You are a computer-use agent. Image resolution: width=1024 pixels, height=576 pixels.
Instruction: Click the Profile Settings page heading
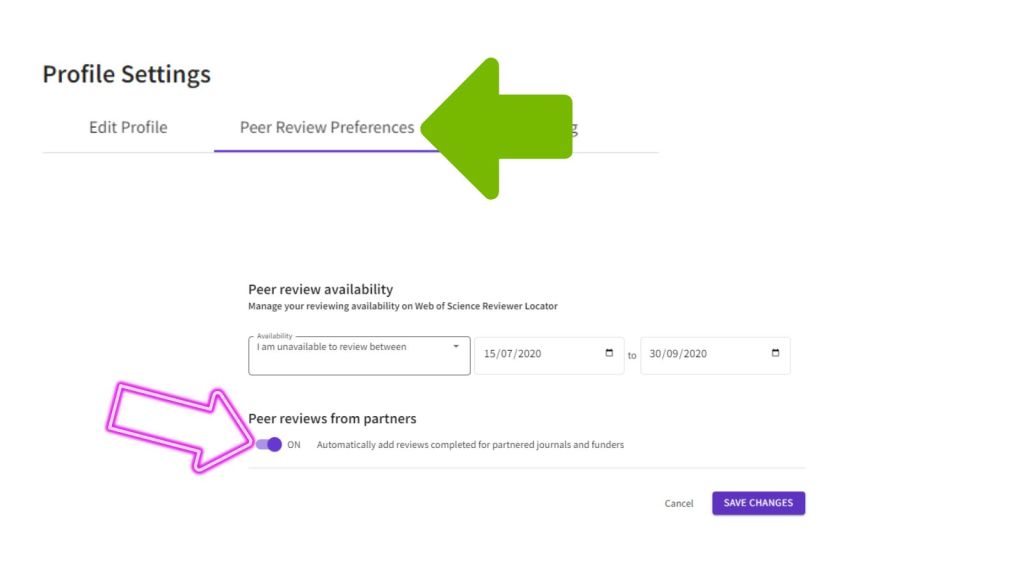point(126,74)
